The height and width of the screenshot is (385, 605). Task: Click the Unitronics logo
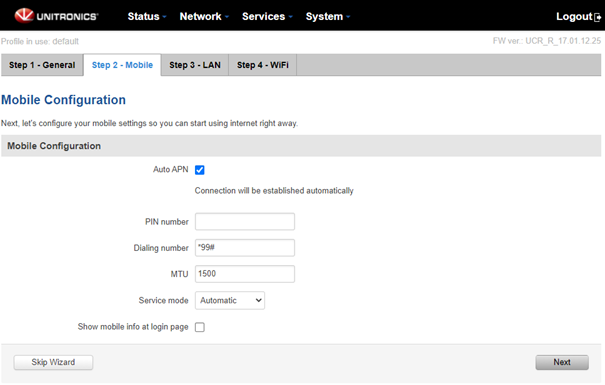56,16
